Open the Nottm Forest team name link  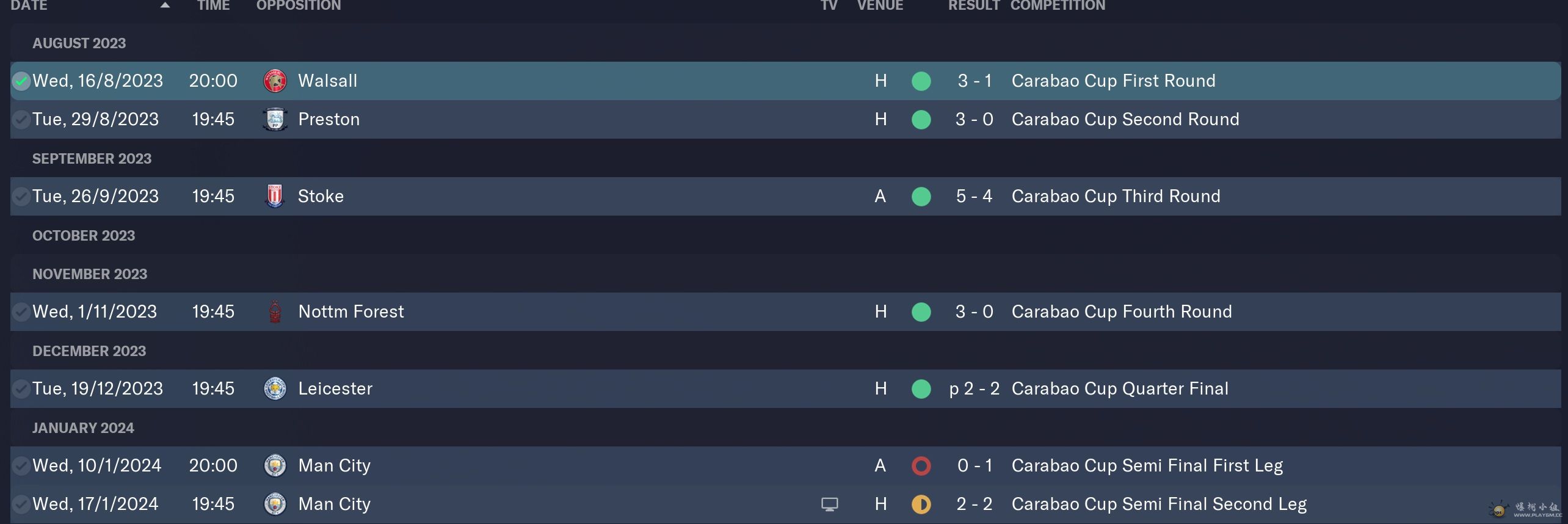(x=351, y=311)
